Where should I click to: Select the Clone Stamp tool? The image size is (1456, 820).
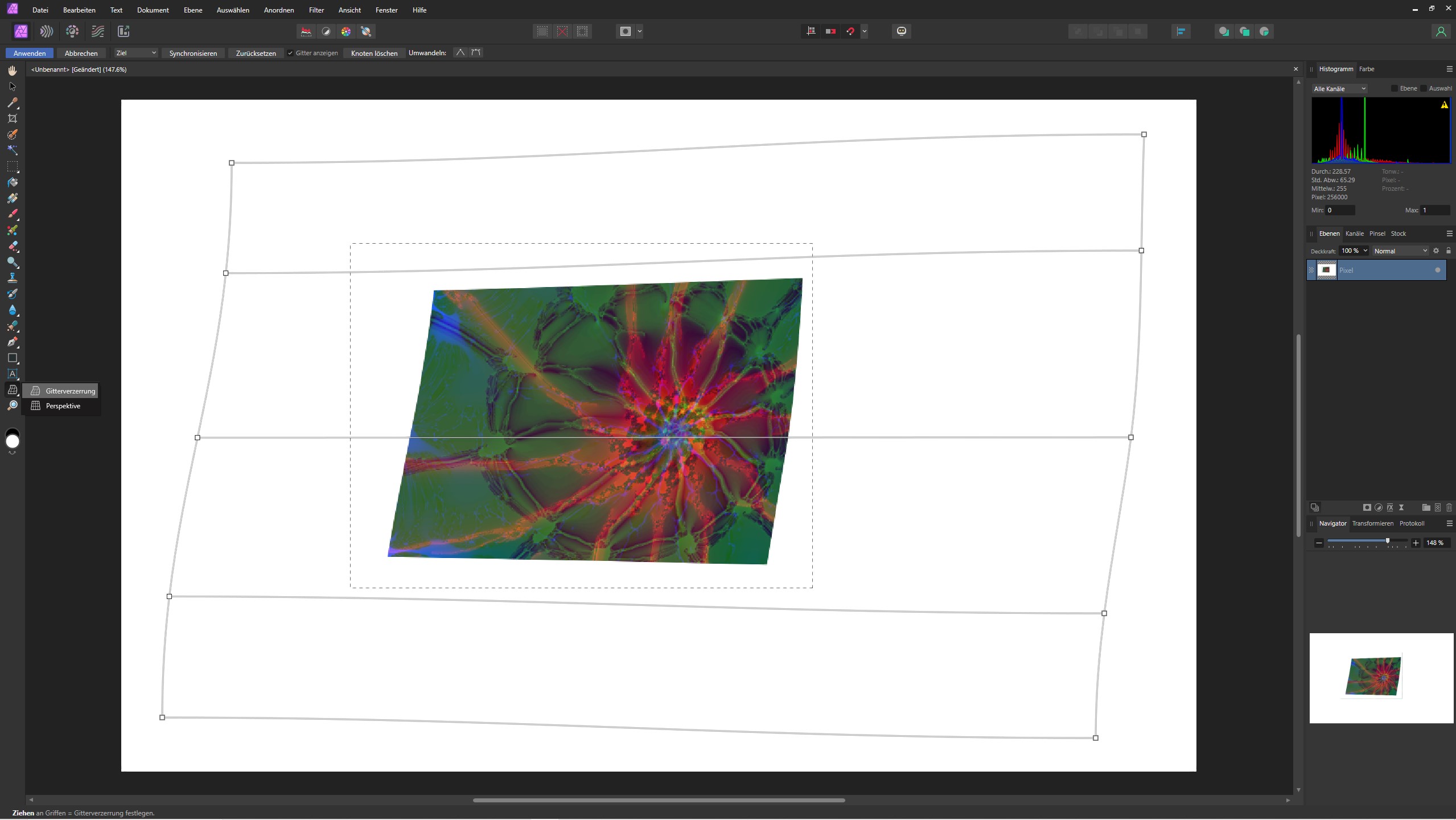pyautogui.click(x=12, y=278)
